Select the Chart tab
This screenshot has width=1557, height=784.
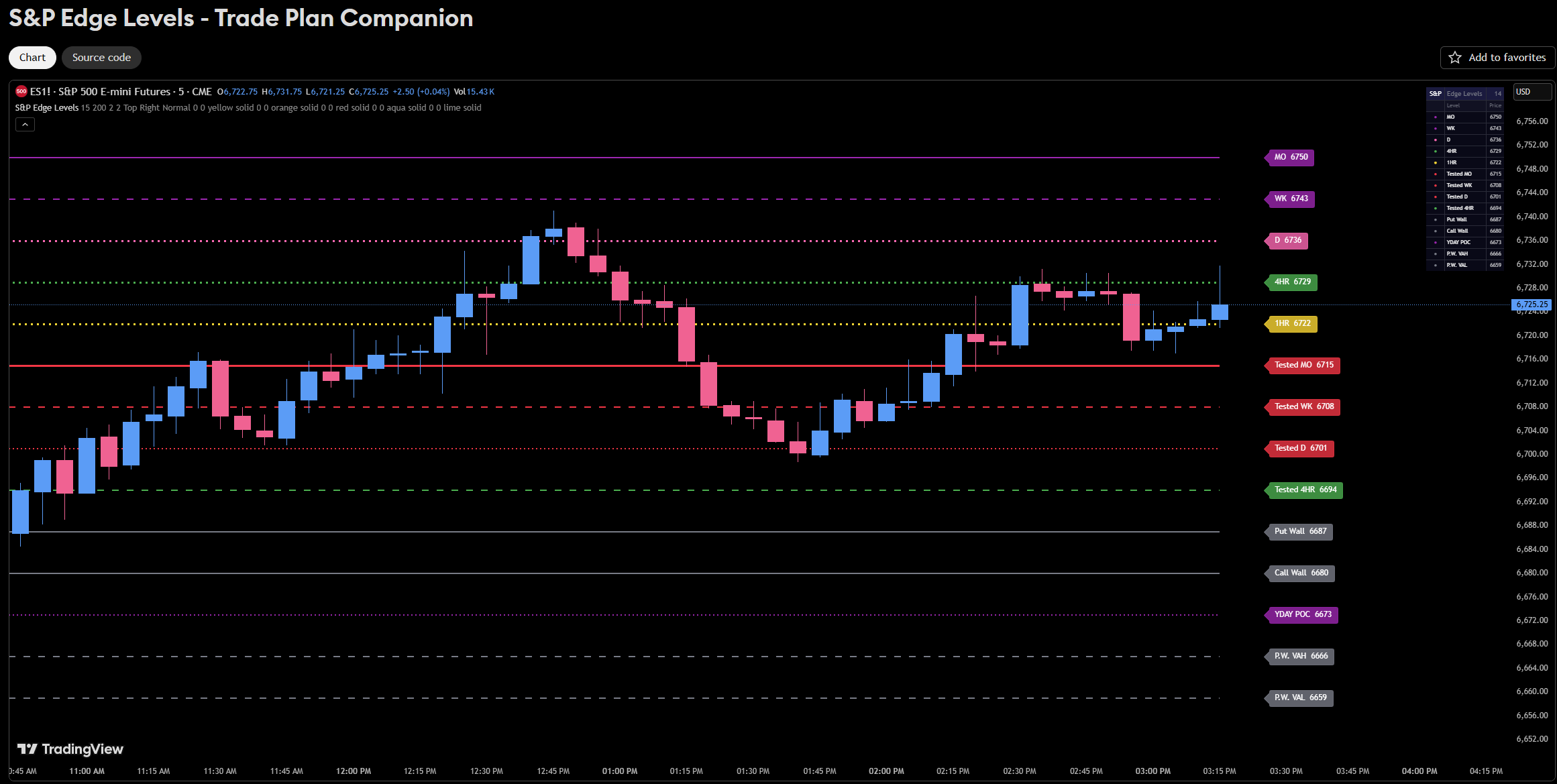32,58
